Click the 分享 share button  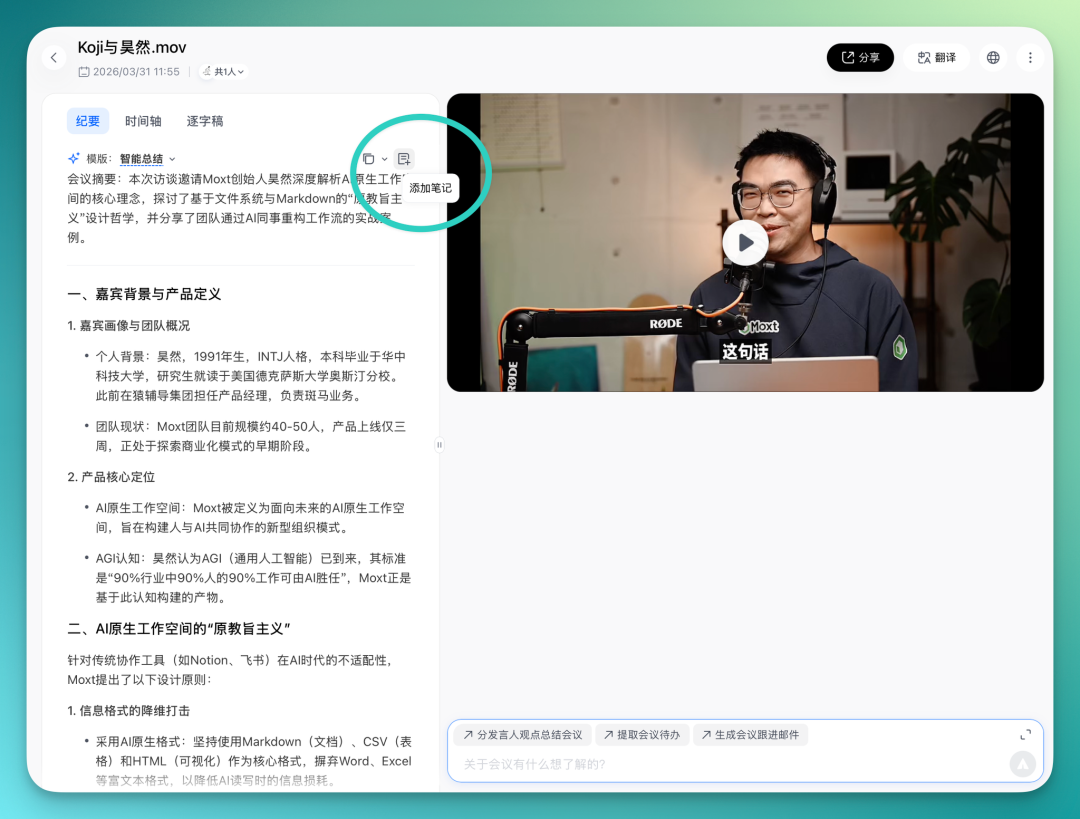click(x=860, y=58)
